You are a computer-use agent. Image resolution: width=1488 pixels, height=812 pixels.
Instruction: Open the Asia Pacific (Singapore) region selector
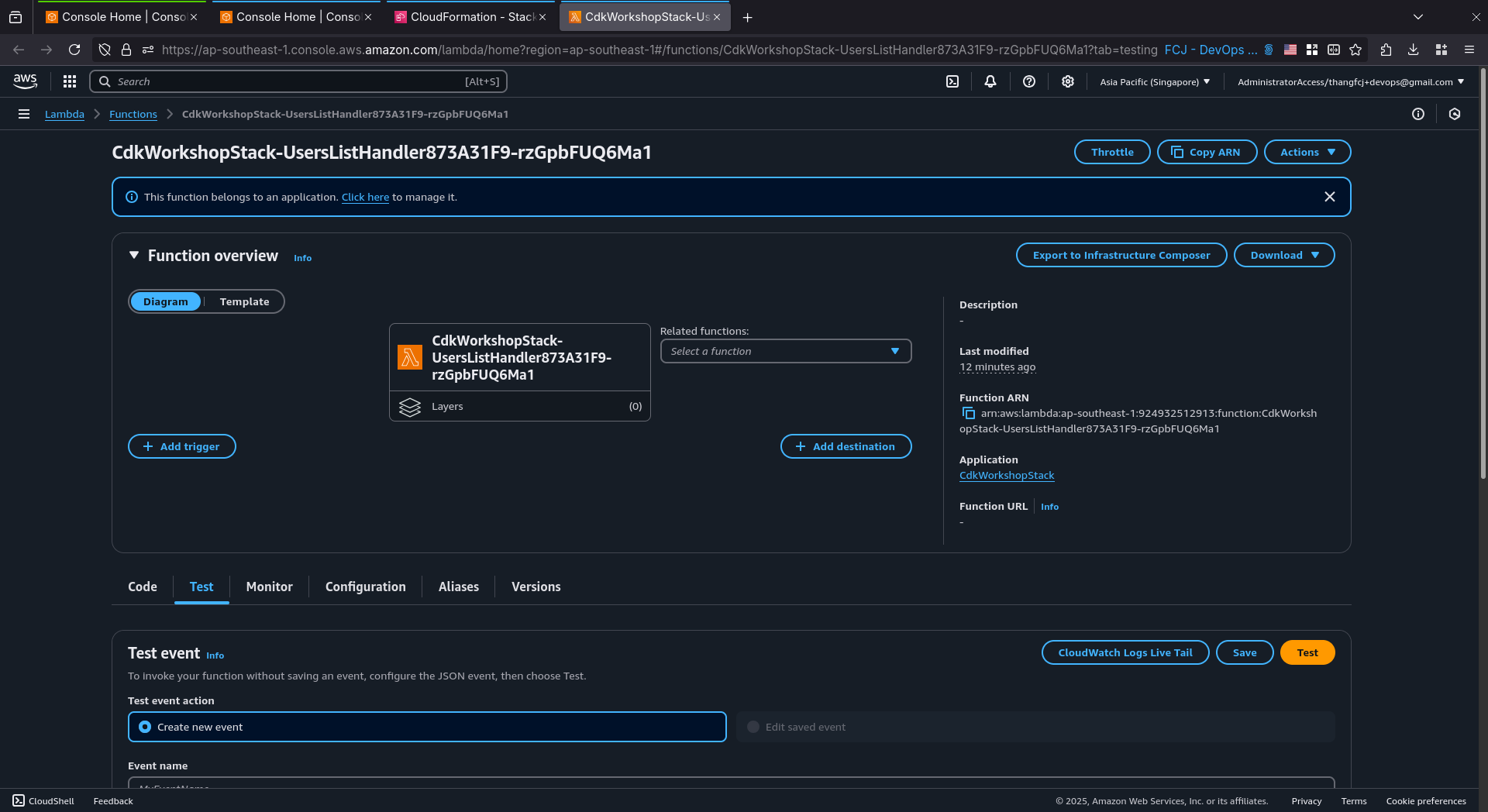(1155, 81)
